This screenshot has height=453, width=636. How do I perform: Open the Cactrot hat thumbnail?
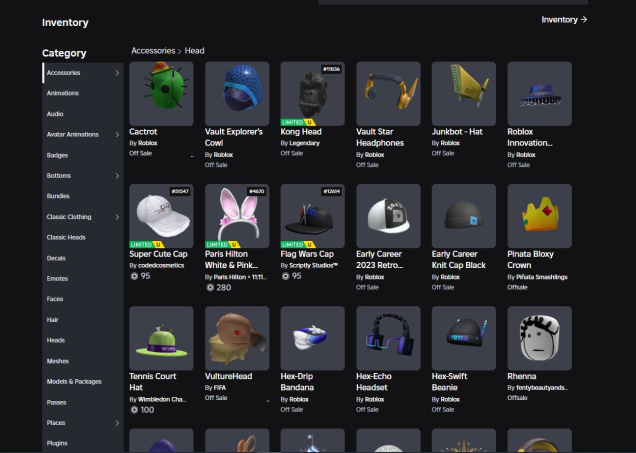coord(161,93)
